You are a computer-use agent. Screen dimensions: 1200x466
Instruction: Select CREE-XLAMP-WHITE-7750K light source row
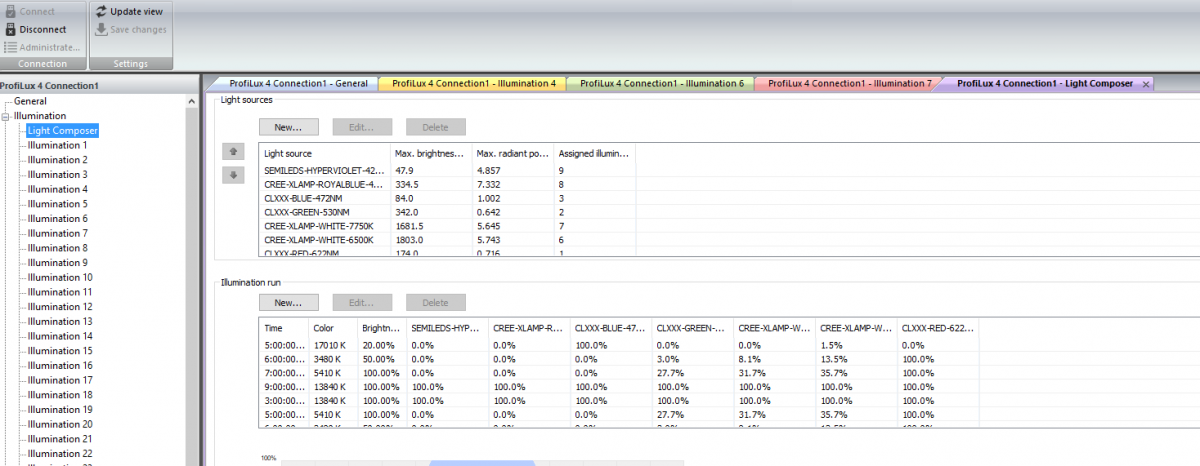pos(447,226)
